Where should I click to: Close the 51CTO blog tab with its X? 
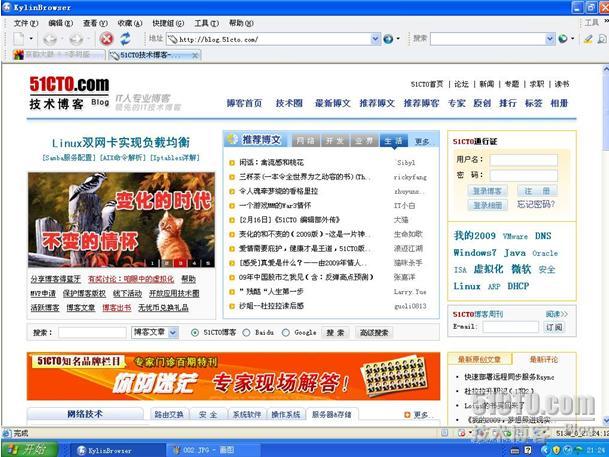click(x=195, y=56)
